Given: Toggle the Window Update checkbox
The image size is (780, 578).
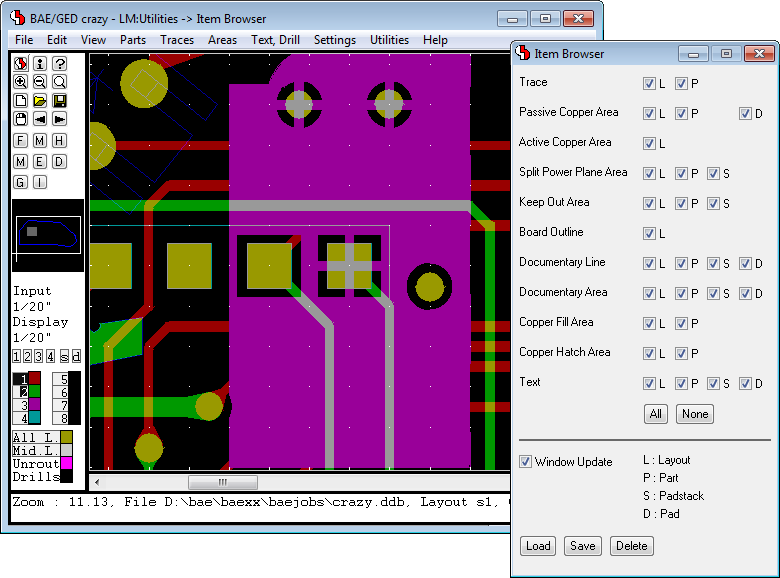Looking at the screenshot, I should (526, 462).
